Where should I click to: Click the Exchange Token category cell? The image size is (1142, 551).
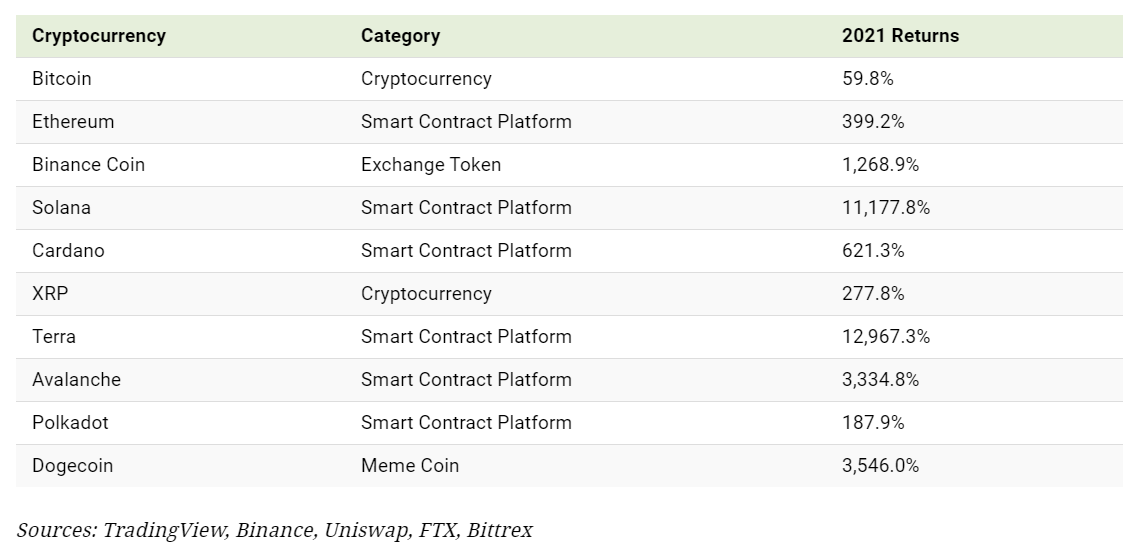coord(431,165)
